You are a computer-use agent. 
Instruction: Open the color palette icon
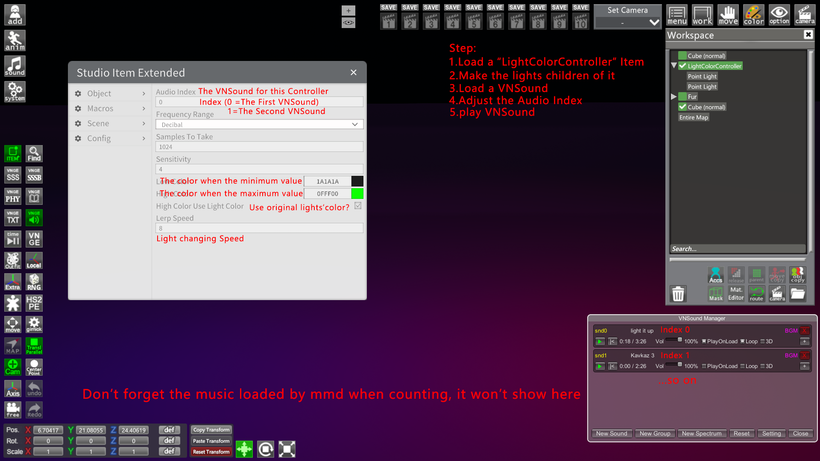tap(754, 15)
